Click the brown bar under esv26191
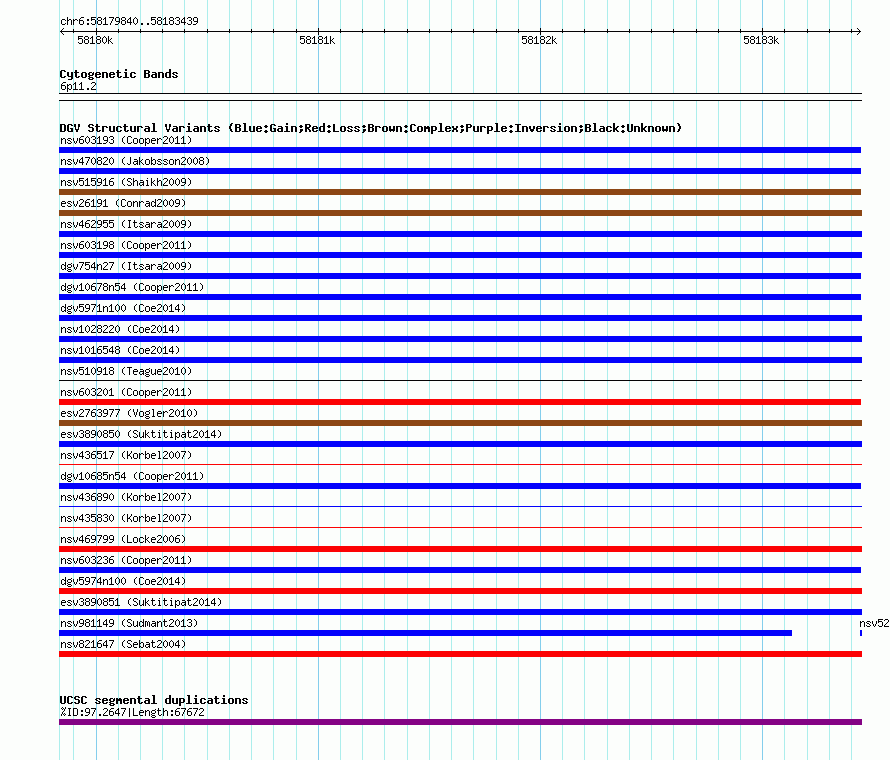The width and height of the screenshot is (890, 760). coord(460,213)
